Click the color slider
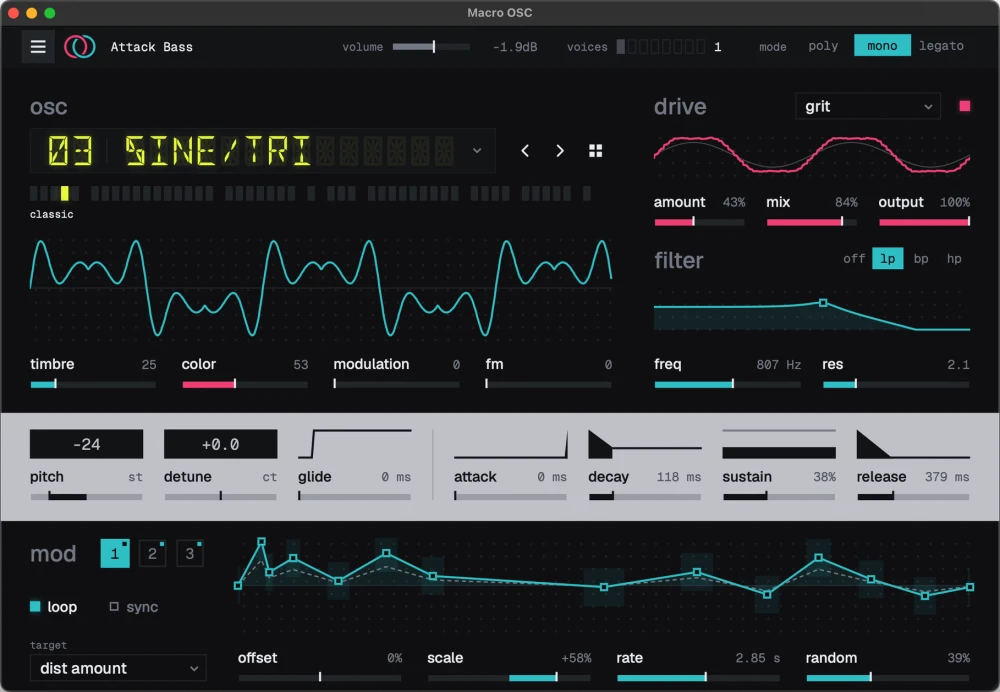This screenshot has width=1000, height=692. [244, 384]
